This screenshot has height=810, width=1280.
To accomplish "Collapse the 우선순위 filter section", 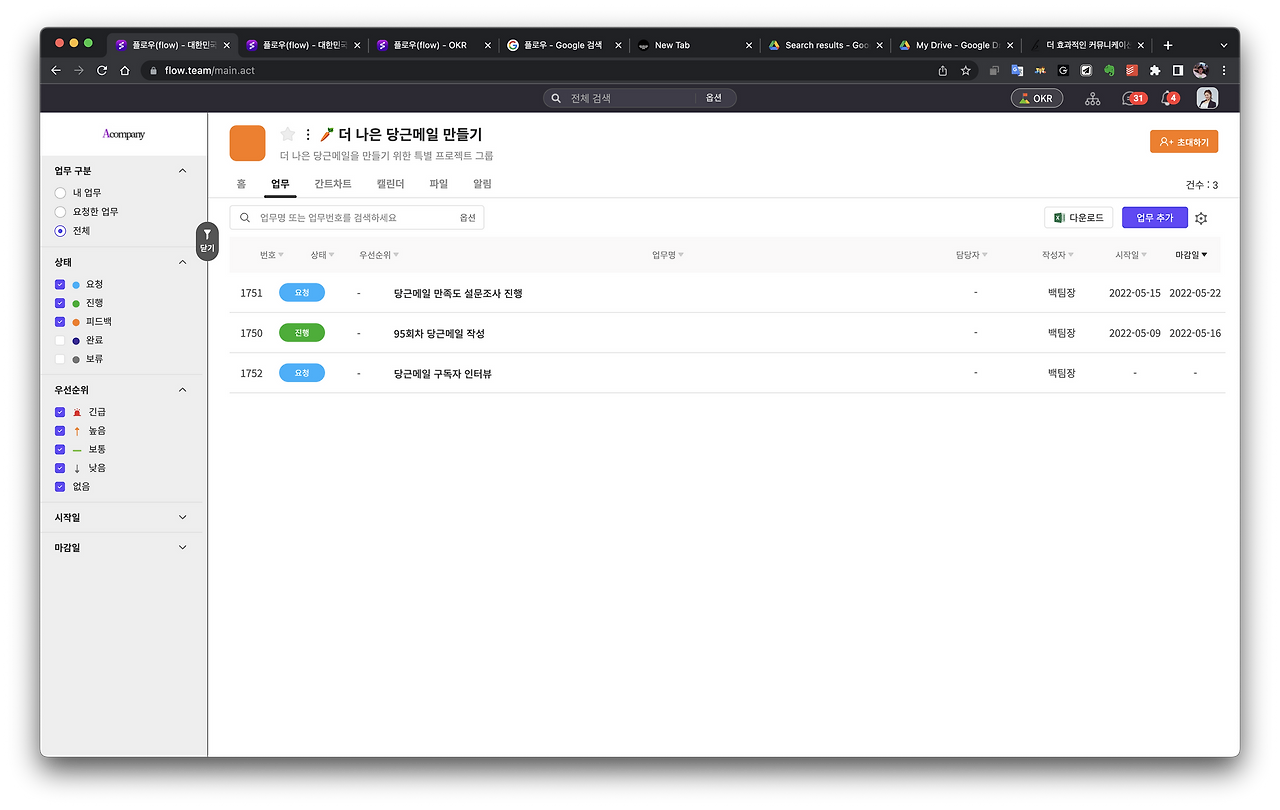I will pos(182,390).
